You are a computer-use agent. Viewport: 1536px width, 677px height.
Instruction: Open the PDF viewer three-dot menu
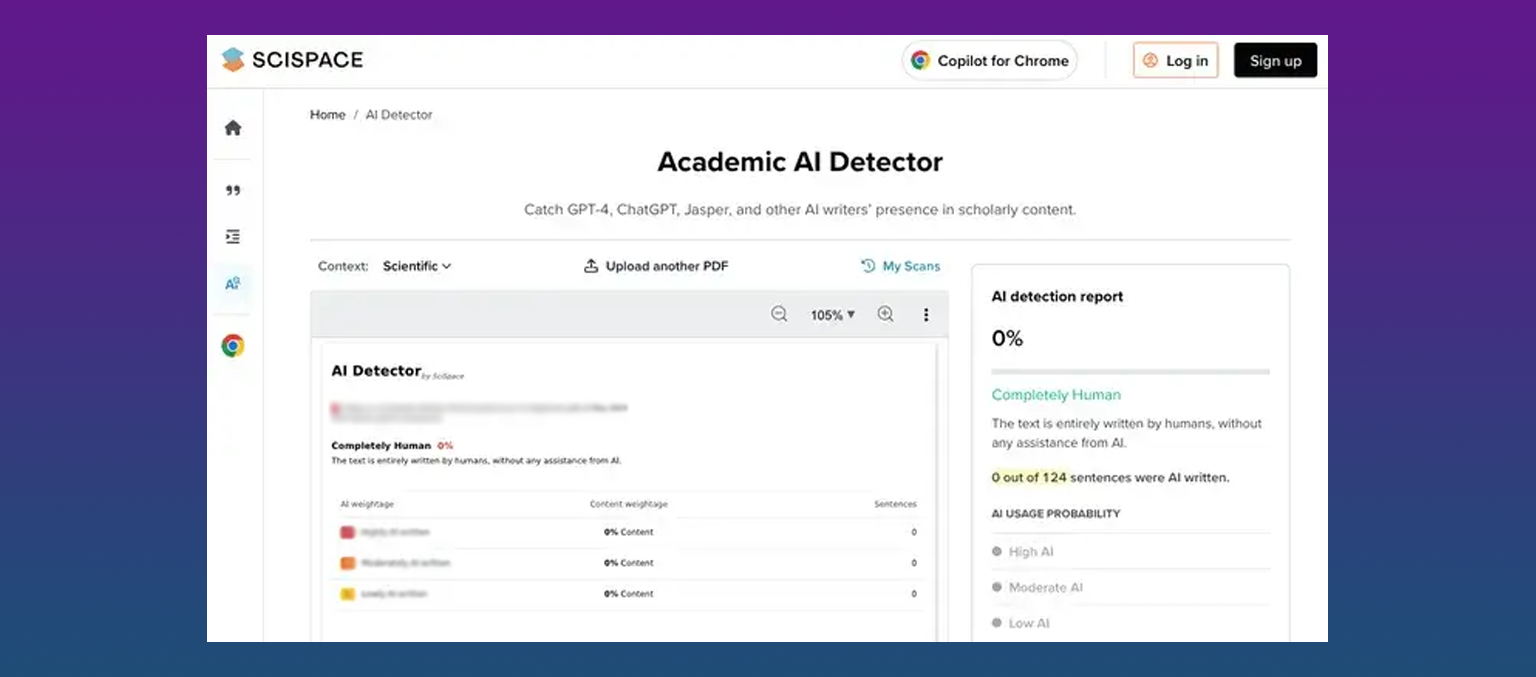tap(926, 315)
